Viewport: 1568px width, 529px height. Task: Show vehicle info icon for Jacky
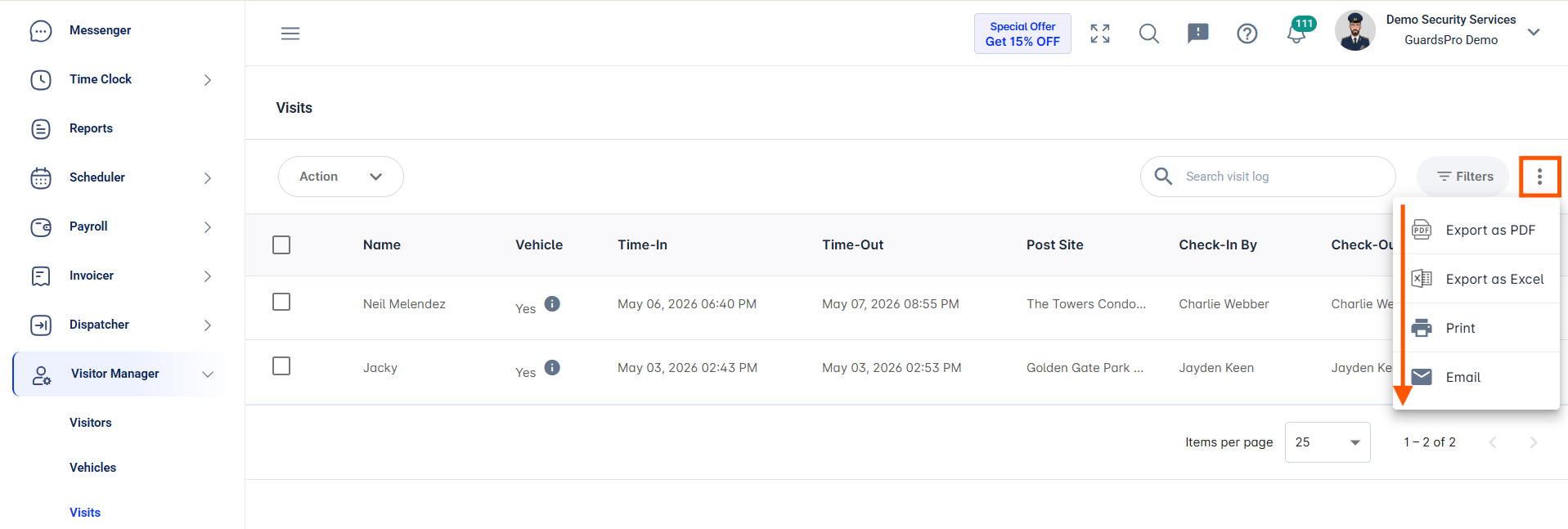point(552,367)
